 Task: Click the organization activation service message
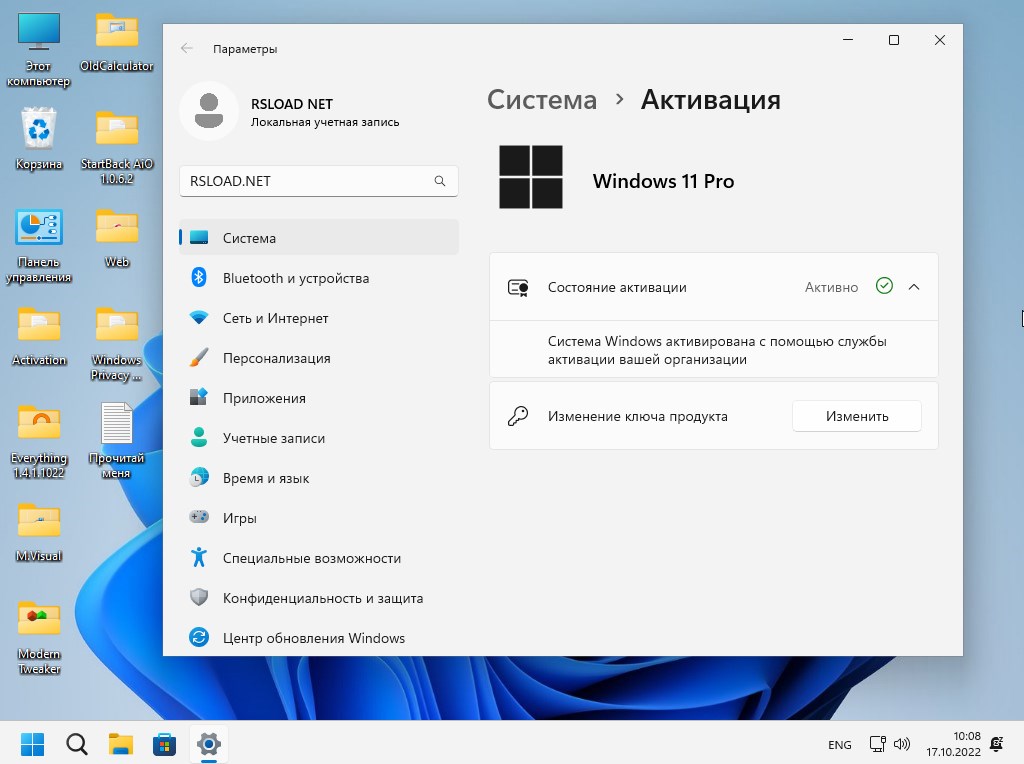[716, 350]
